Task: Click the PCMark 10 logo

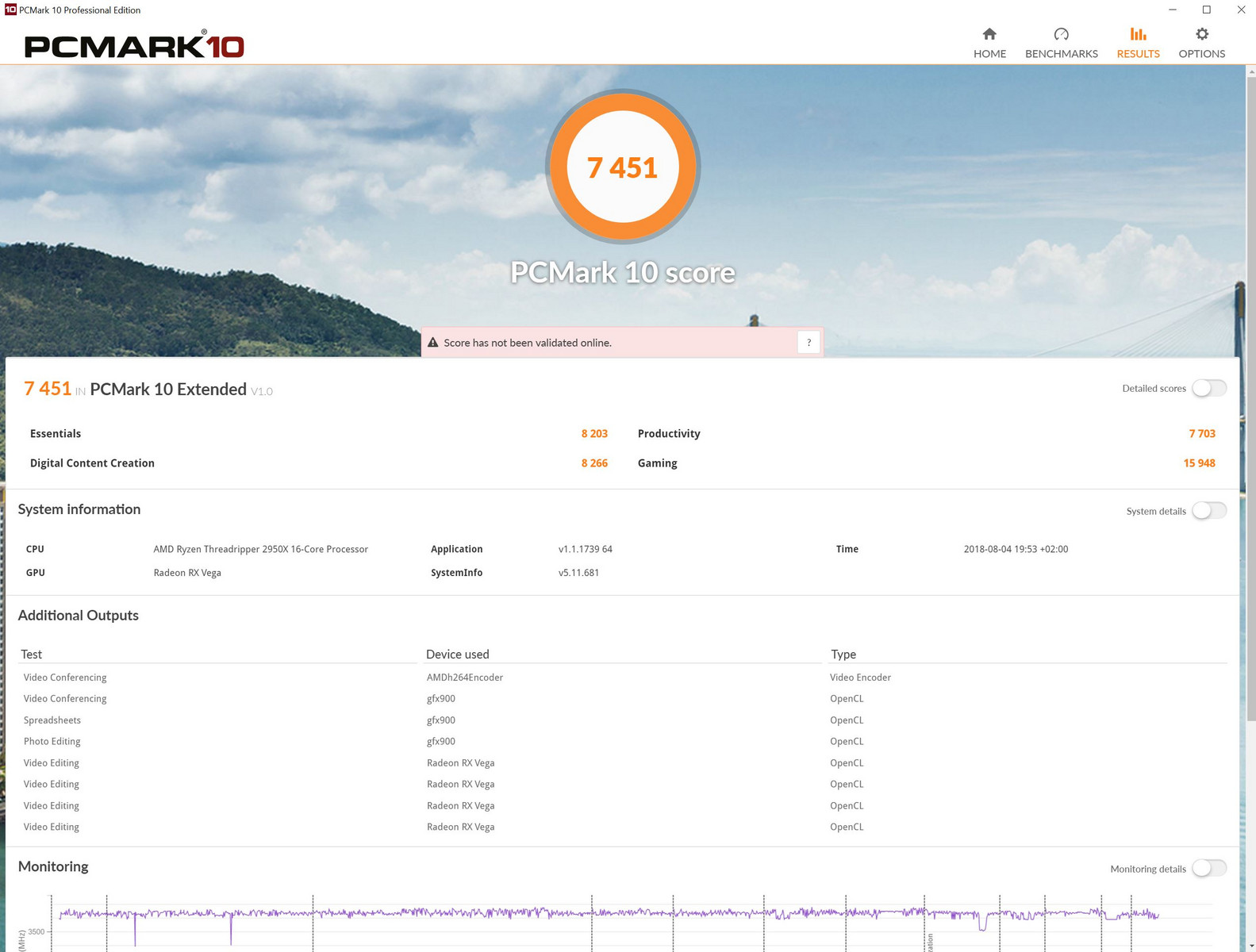Action: pyautogui.click(x=134, y=46)
